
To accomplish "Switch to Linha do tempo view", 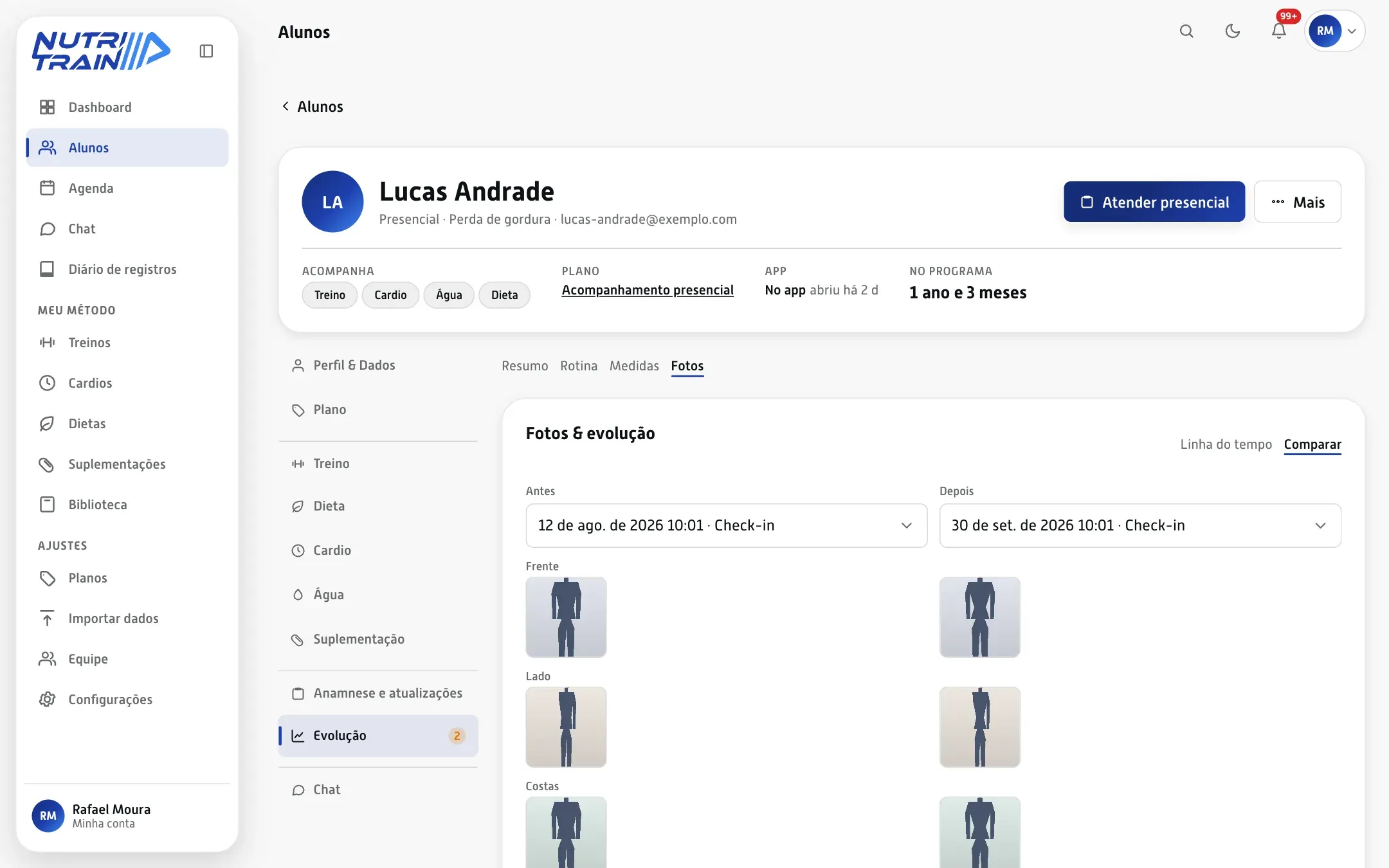I will click(x=1226, y=444).
